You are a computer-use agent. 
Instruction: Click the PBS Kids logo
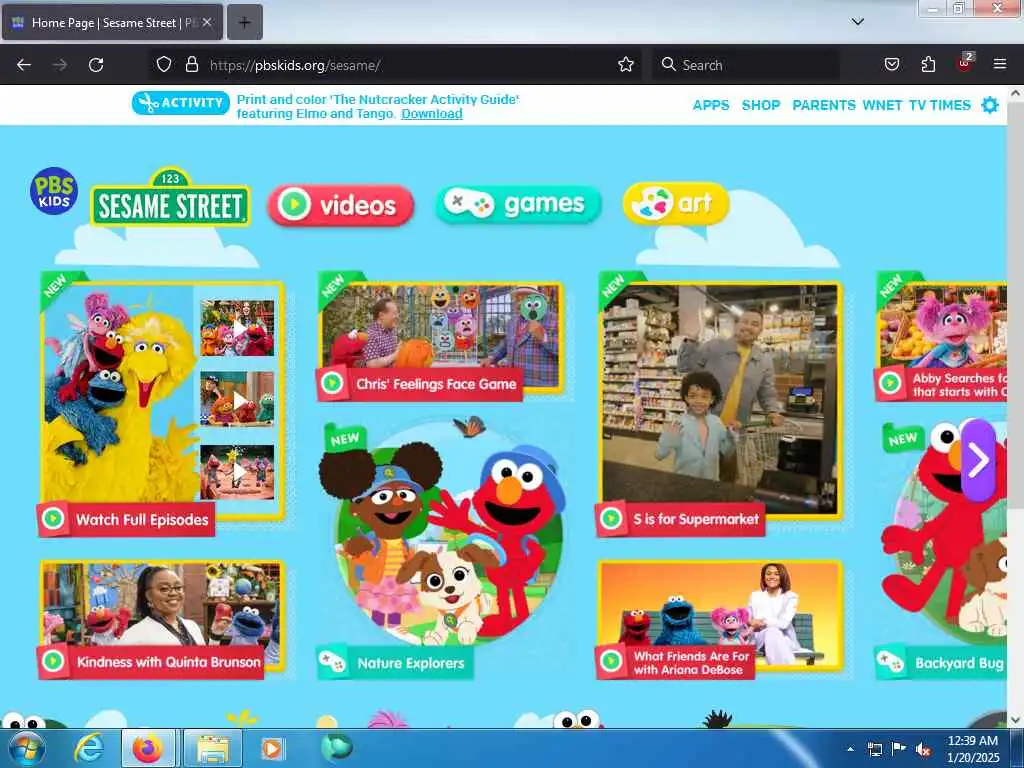click(54, 191)
